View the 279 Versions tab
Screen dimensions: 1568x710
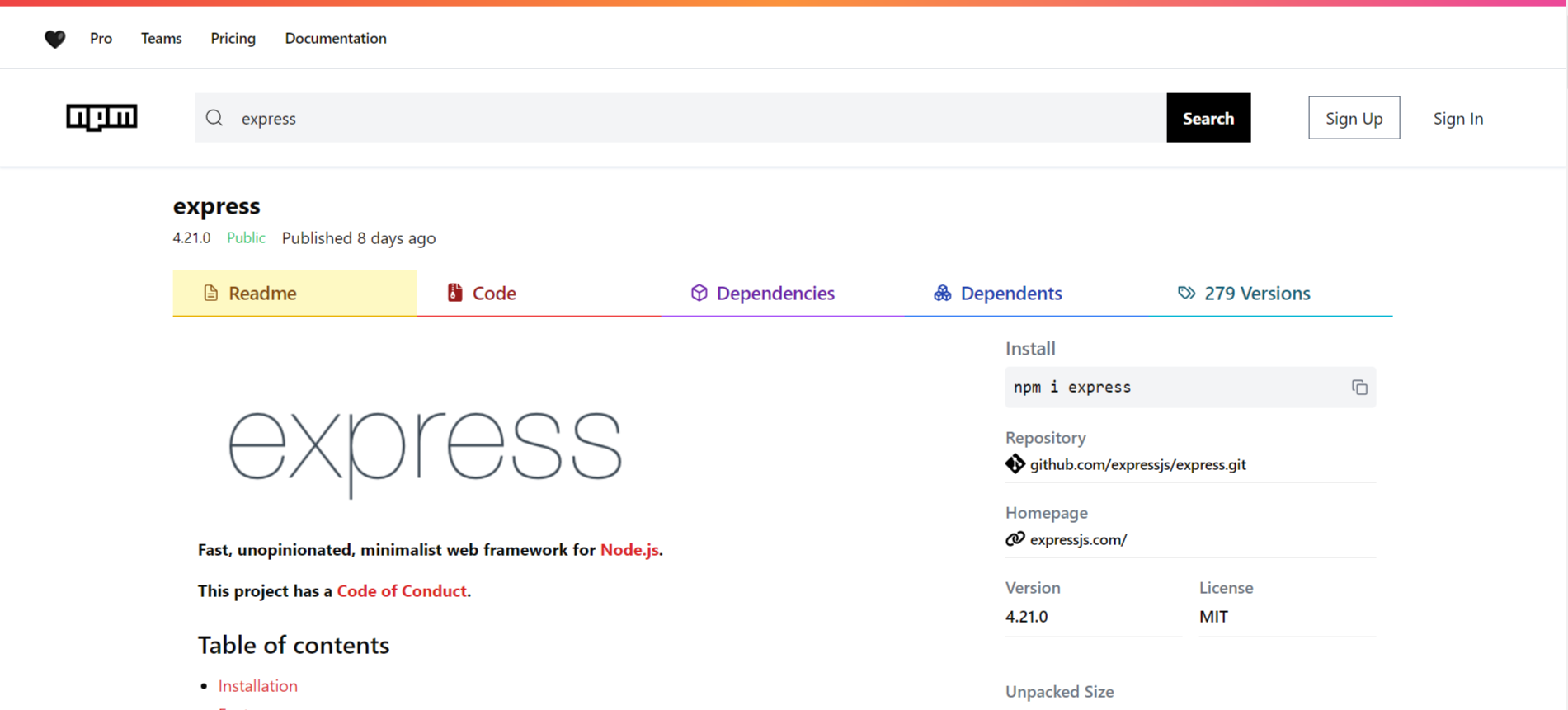[1270, 293]
